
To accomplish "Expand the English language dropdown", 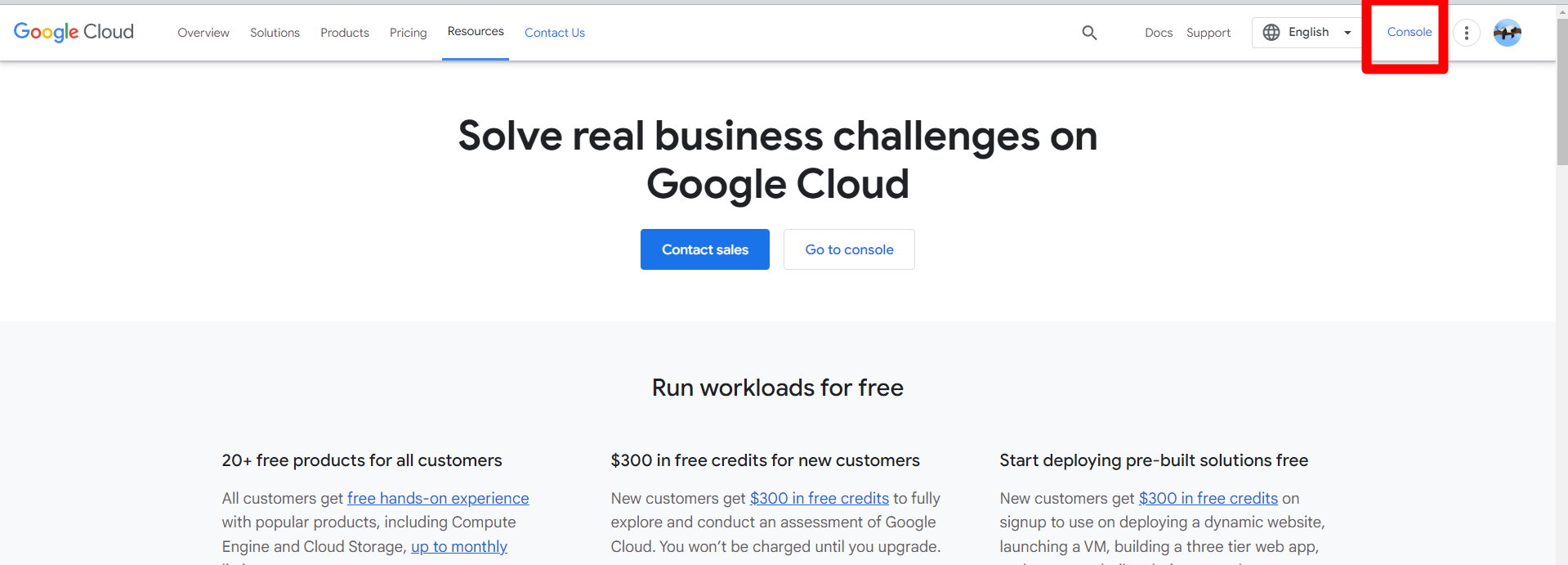I will click(1307, 32).
